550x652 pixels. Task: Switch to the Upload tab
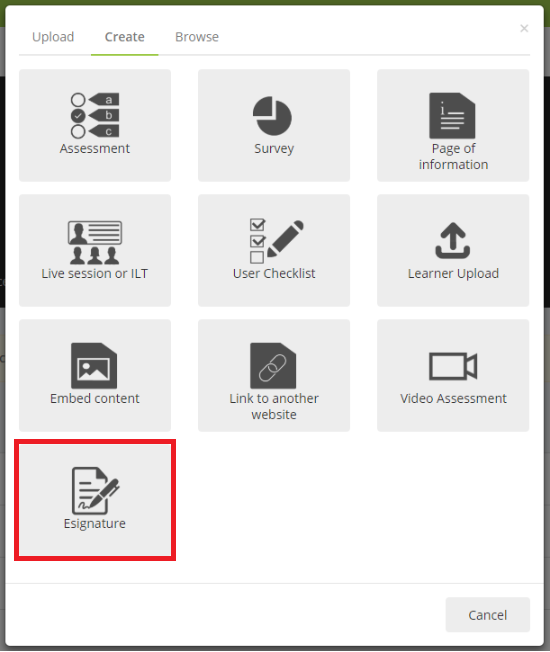coord(53,37)
